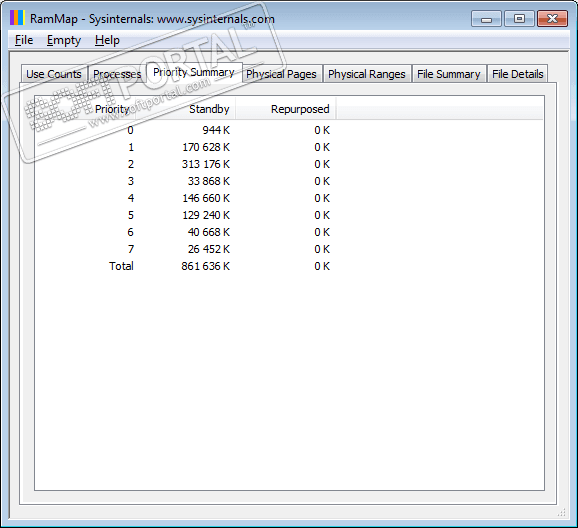The height and width of the screenshot is (528, 578).
Task: Click the resize grip at window corner
Action: [561, 512]
